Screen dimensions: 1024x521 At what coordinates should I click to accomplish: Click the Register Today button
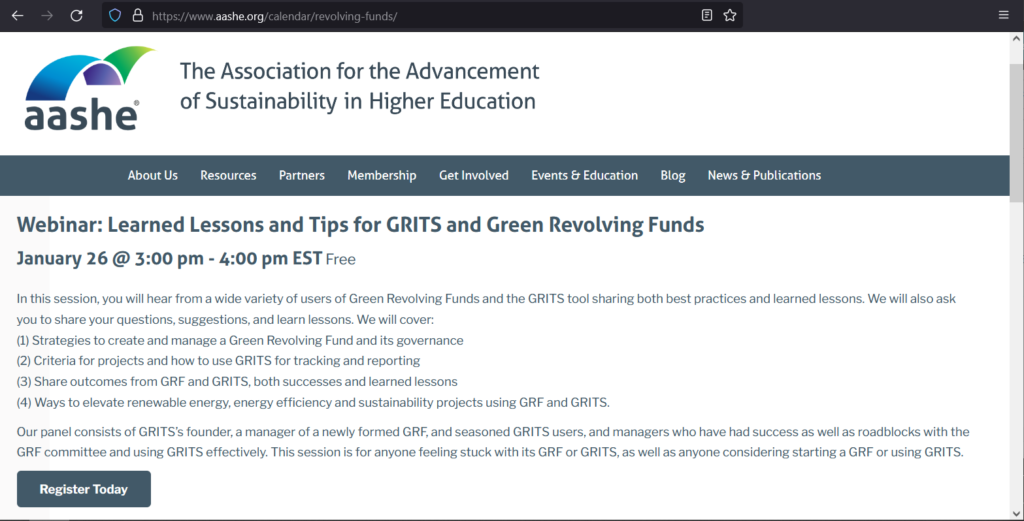[84, 489]
